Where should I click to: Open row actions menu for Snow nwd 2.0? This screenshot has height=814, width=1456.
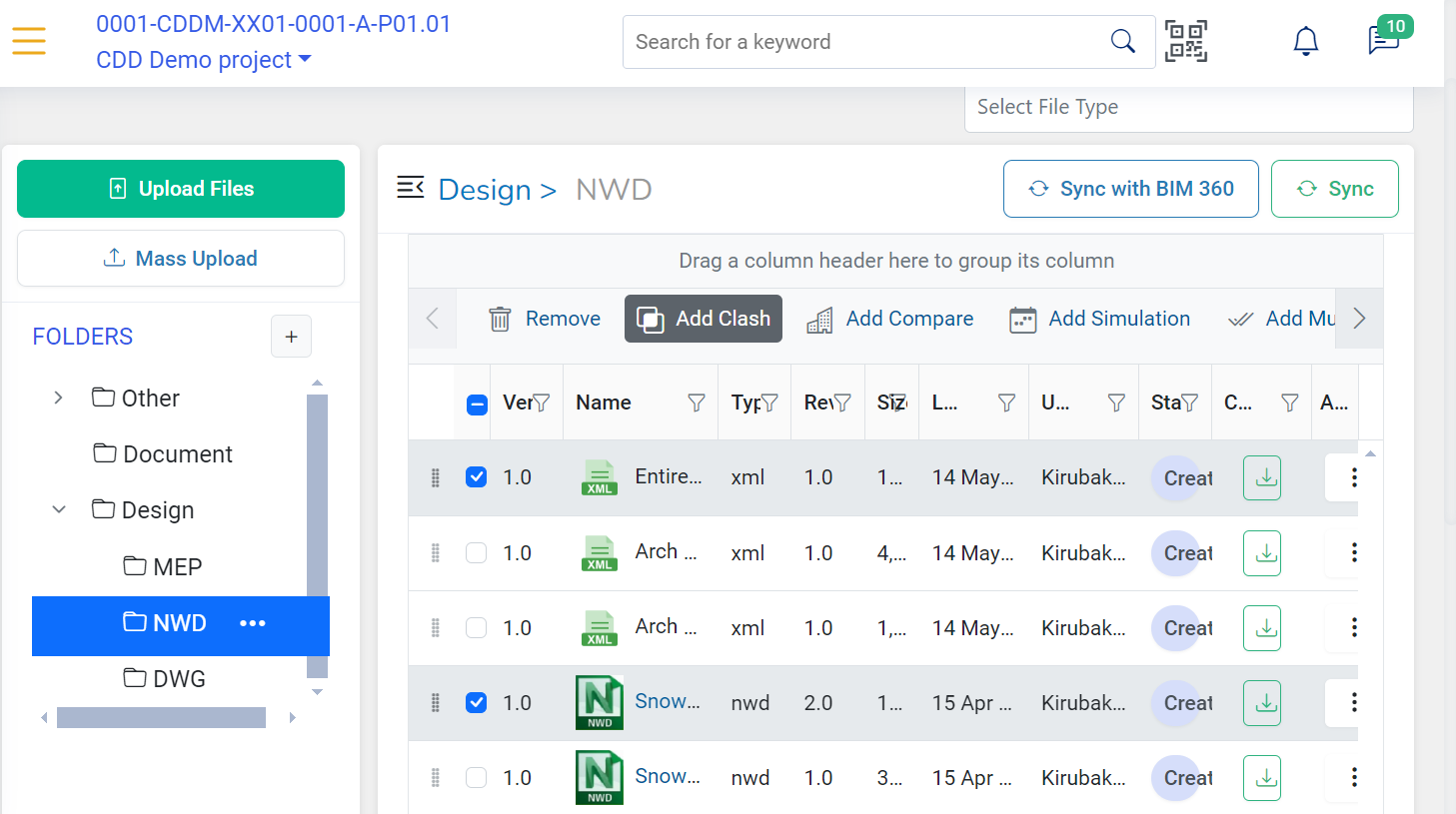[1353, 702]
